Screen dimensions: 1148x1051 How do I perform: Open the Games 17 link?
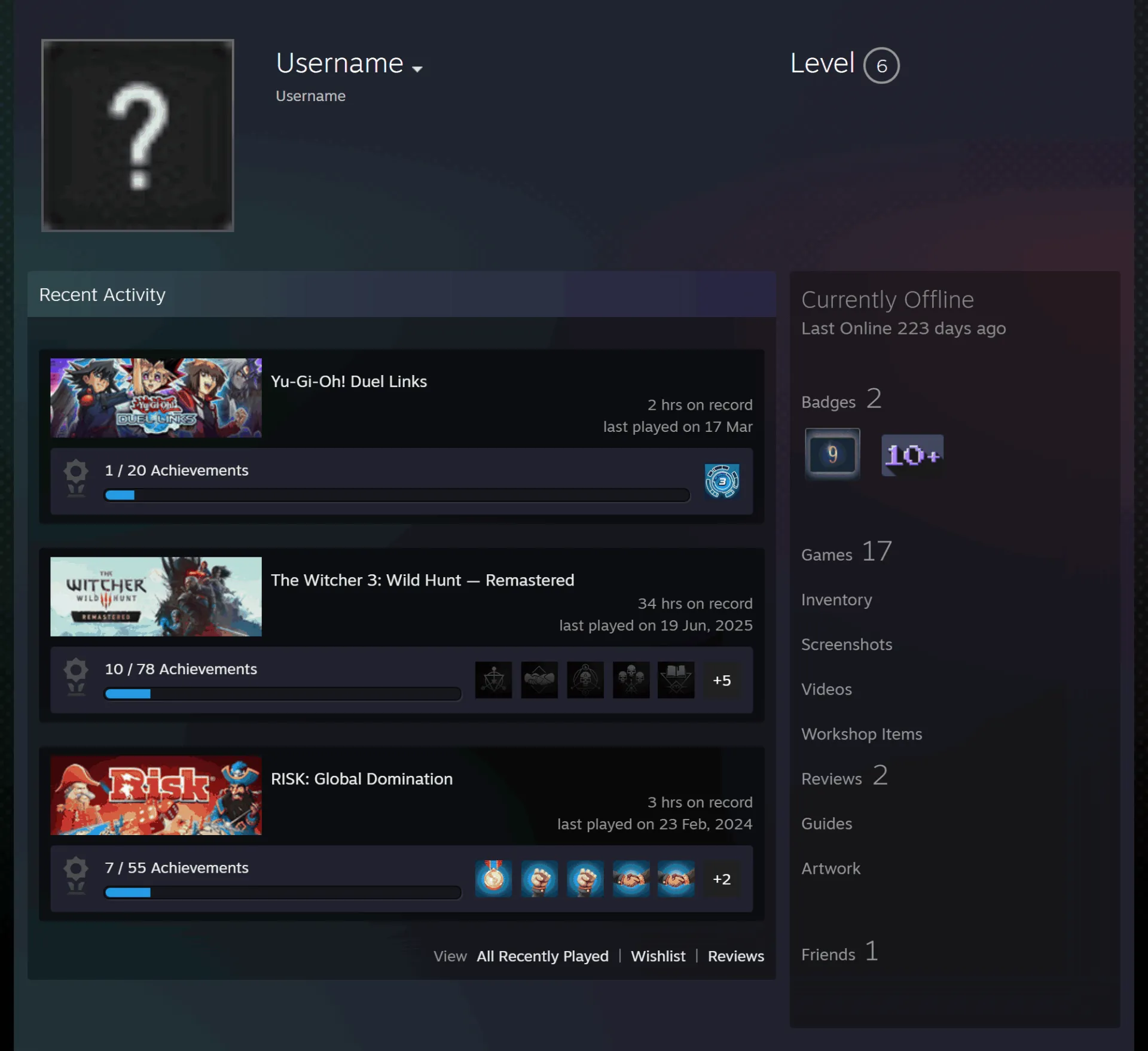[847, 552]
